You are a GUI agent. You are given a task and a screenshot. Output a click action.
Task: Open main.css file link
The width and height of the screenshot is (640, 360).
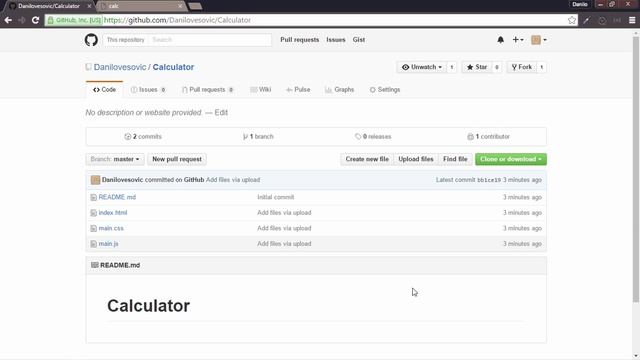(111, 228)
